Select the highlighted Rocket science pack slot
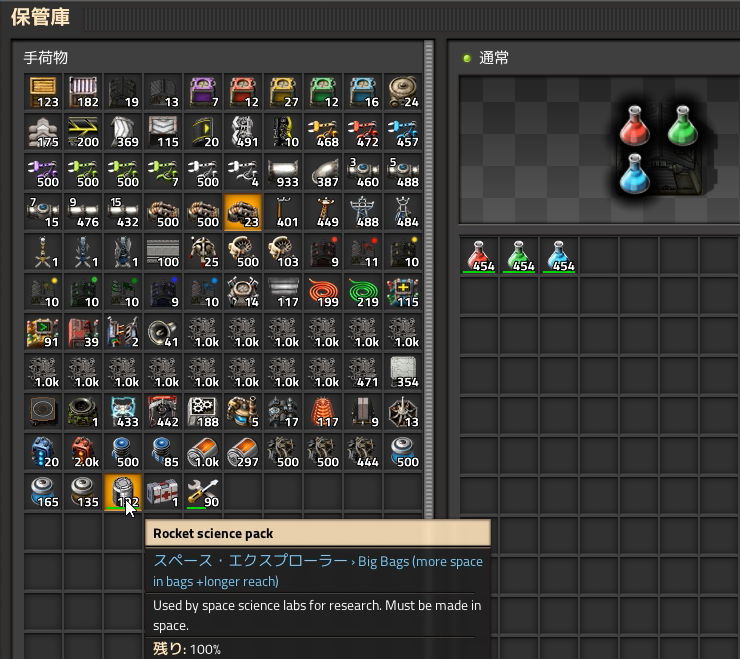 pyautogui.click(x=123, y=492)
